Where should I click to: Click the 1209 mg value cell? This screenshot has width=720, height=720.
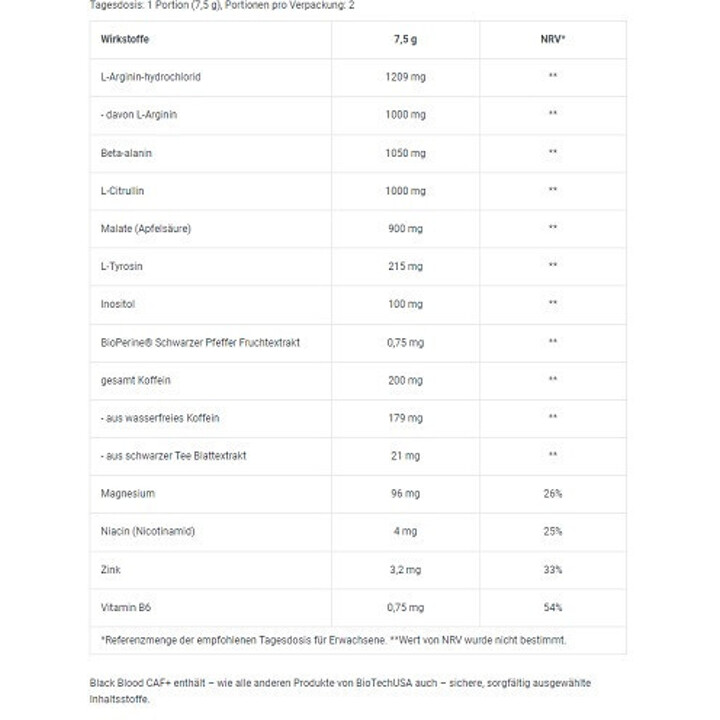[x=405, y=77]
